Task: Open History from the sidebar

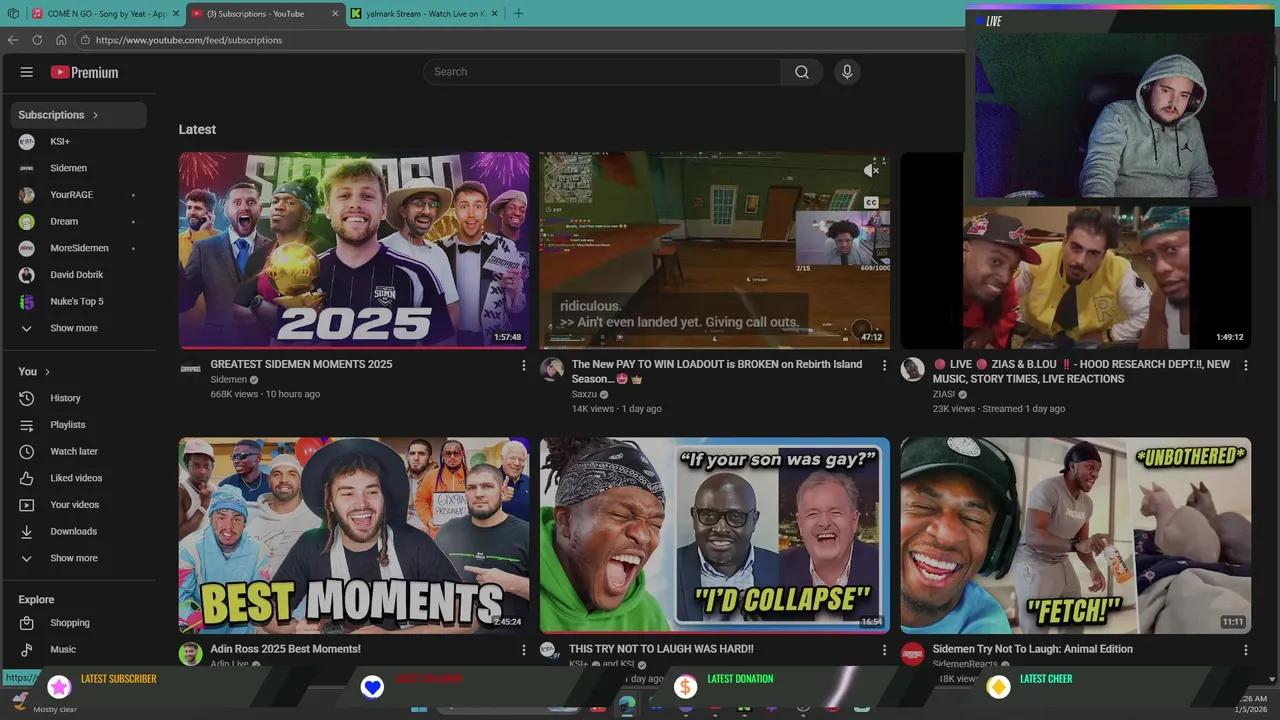Action: [x=79, y=398]
